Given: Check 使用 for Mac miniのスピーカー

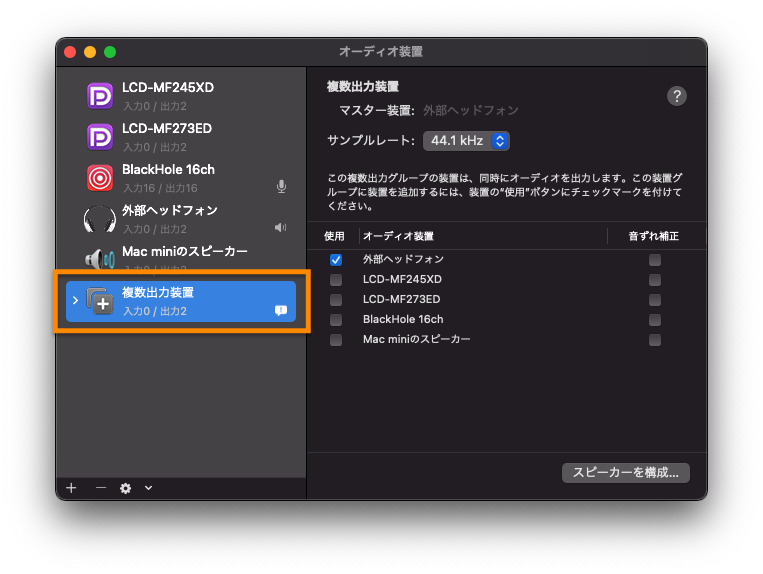Looking at the screenshot, I should pos(336,340).
